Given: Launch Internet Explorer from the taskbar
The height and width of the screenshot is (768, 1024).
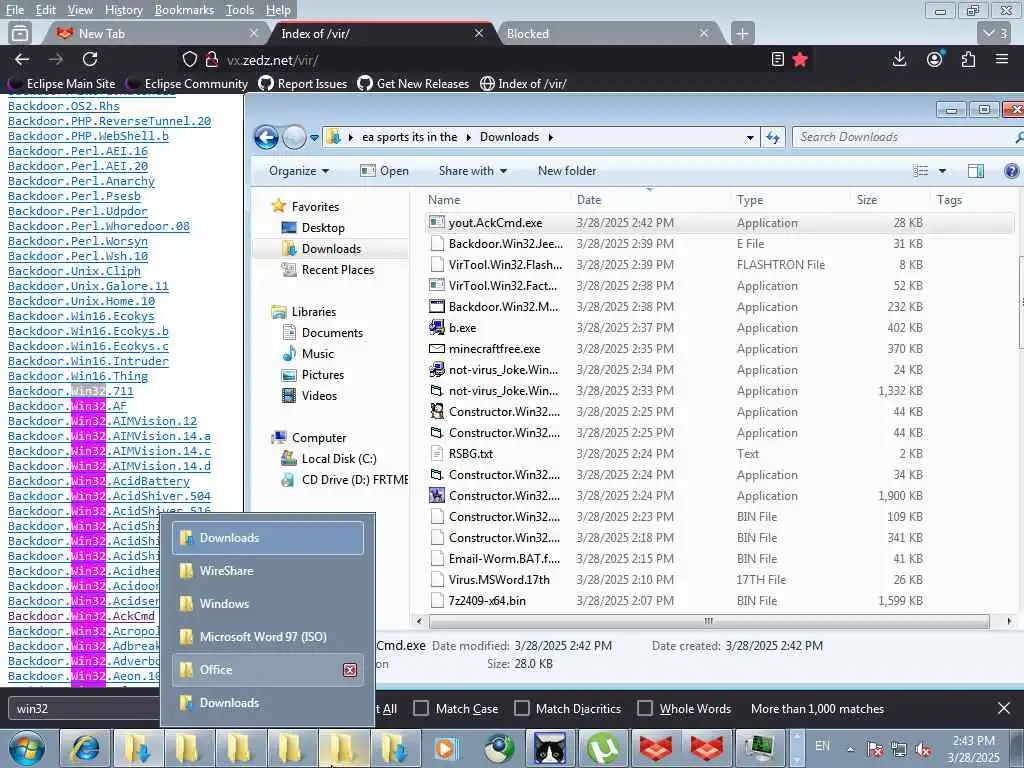Looking at the screenshot, I should click(x=85, y=748).
